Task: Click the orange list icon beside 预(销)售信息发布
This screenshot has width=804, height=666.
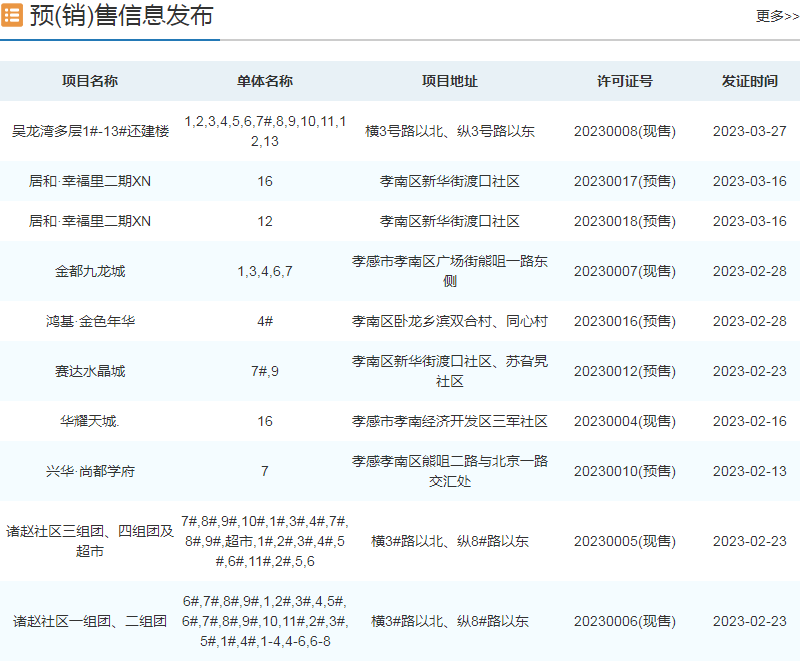Action: [x=12, y=17]
